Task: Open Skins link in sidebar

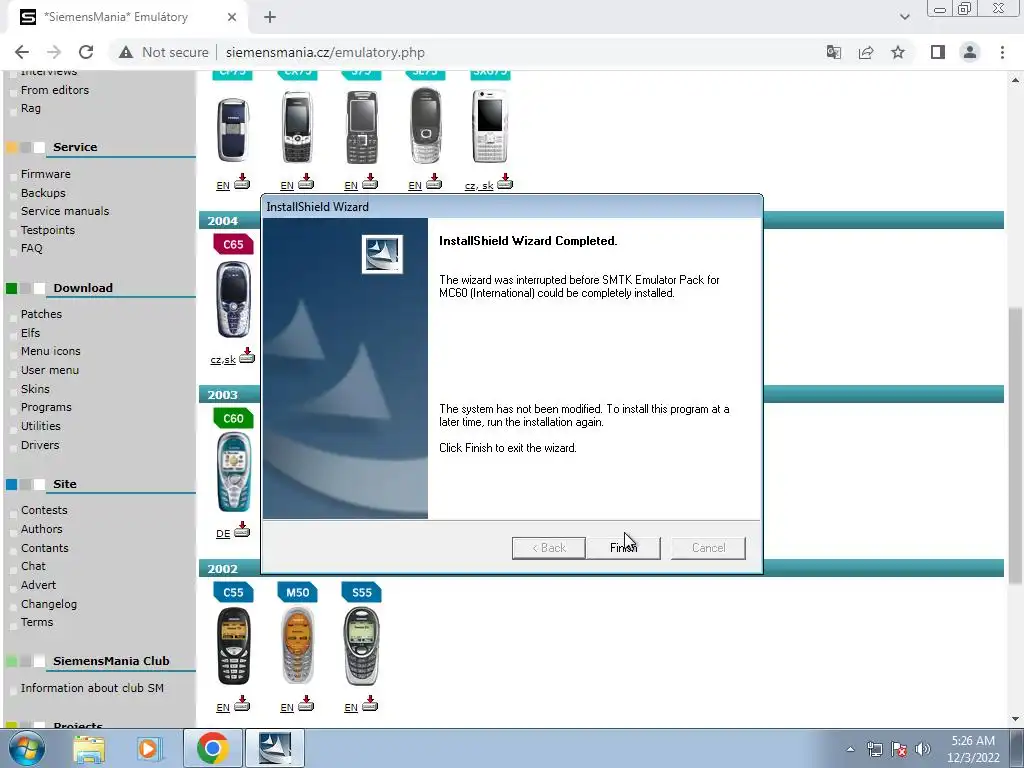Action: tap(35, 389)
